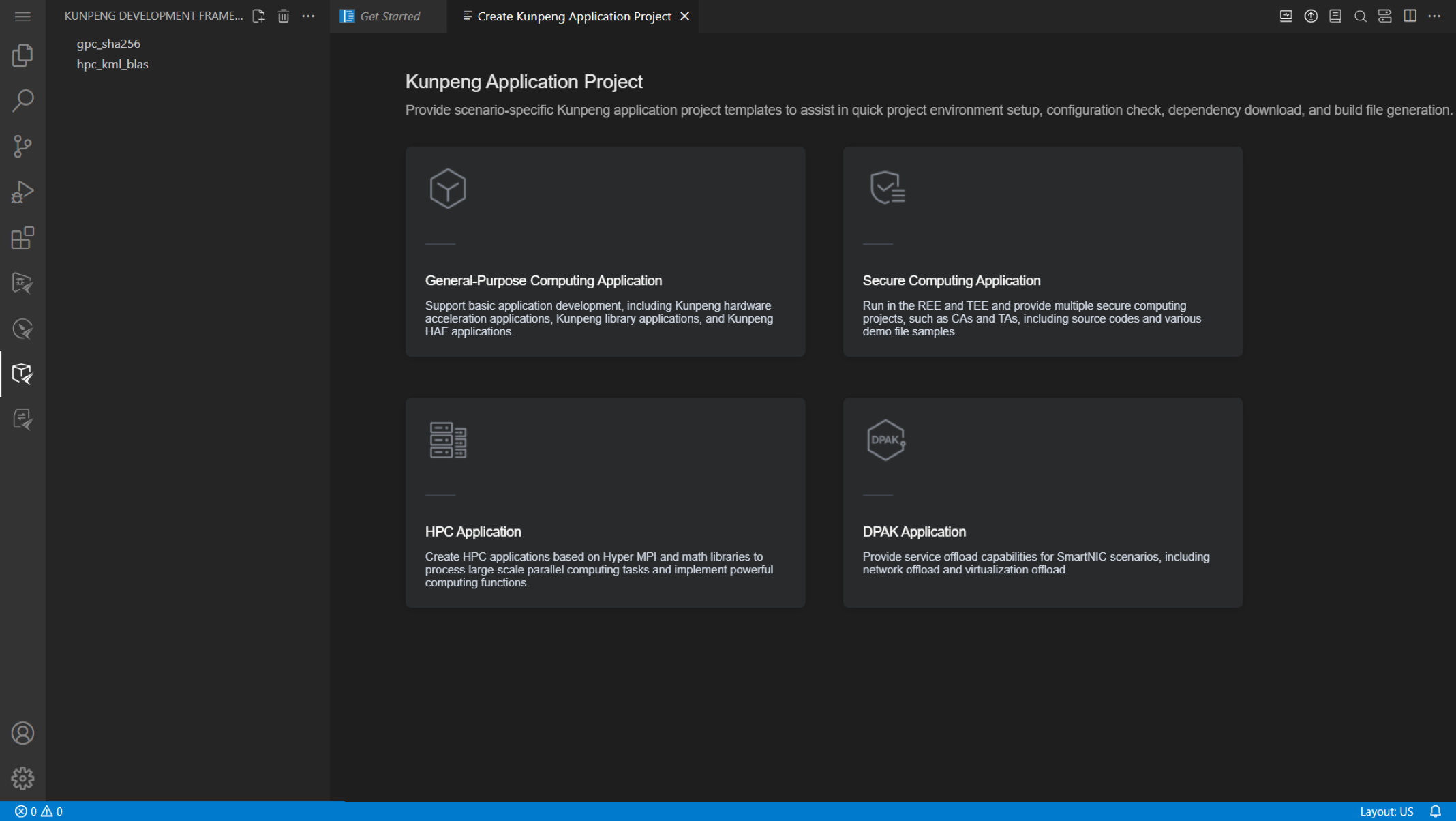Click the document list icon in top-right toolbar
1456x821 pixels.
[x=1335, y=16]
